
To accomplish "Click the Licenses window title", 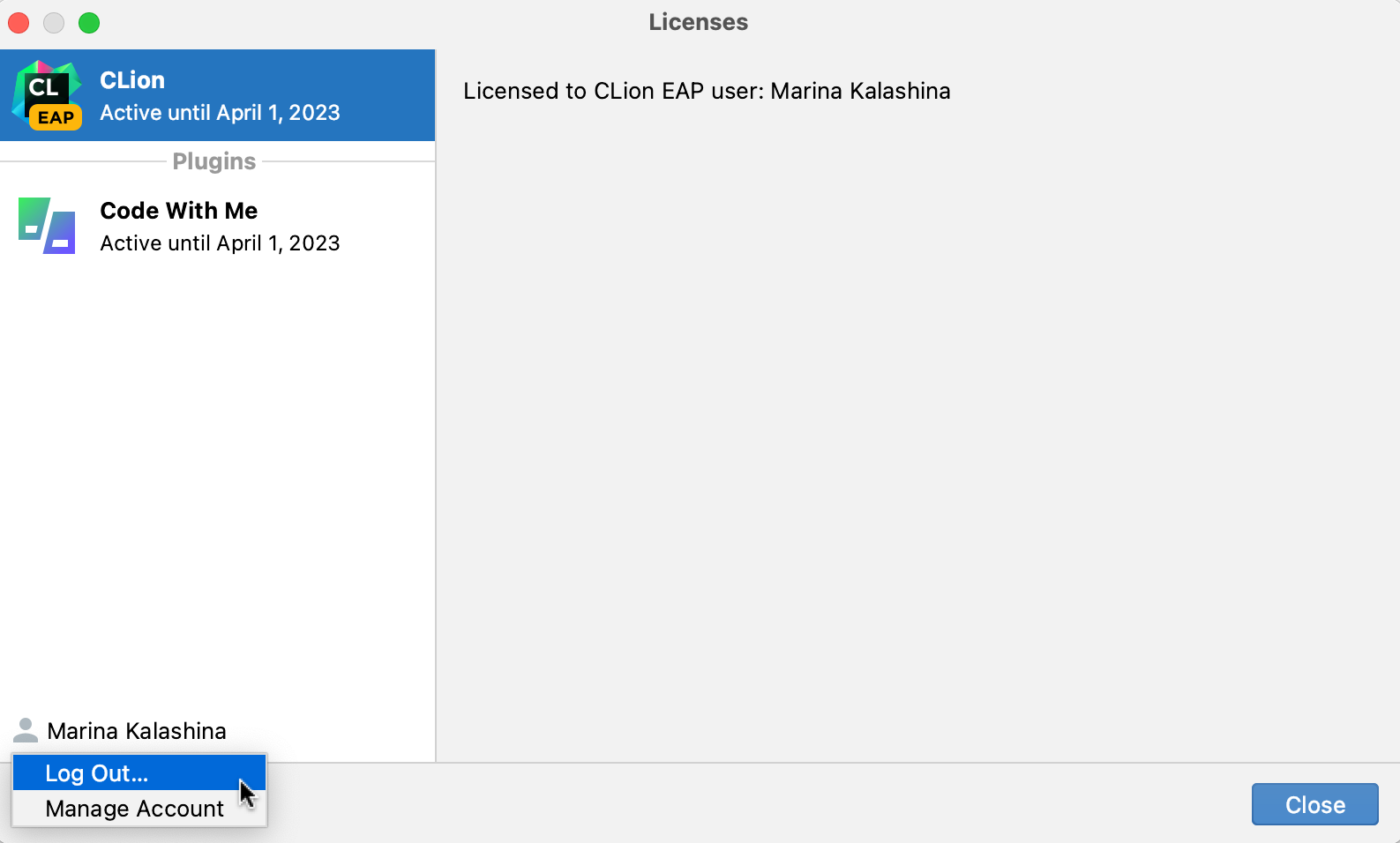I will click(697, 22).
